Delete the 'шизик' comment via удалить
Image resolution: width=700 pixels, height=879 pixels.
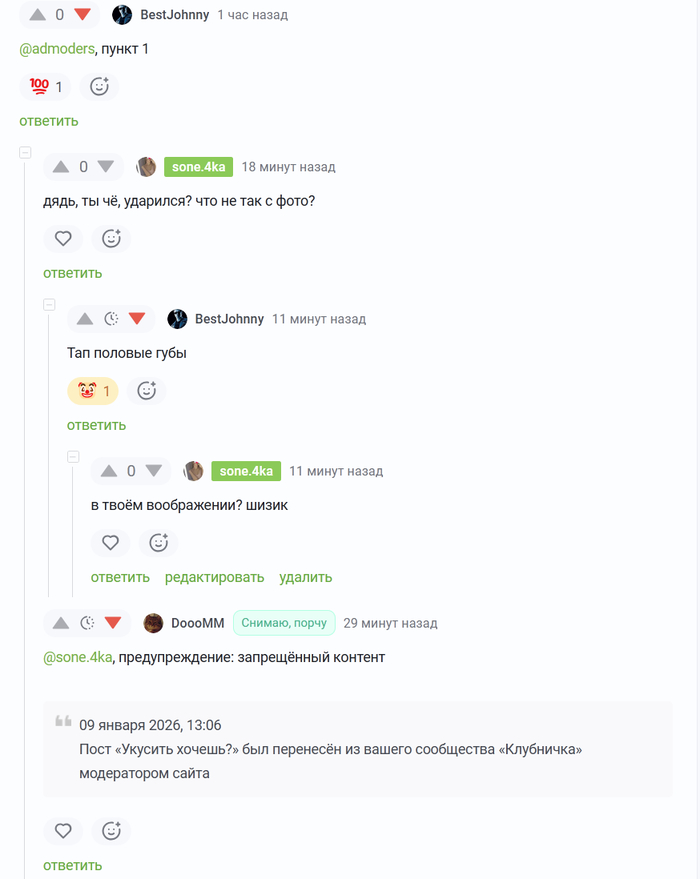tap(305, 577)
